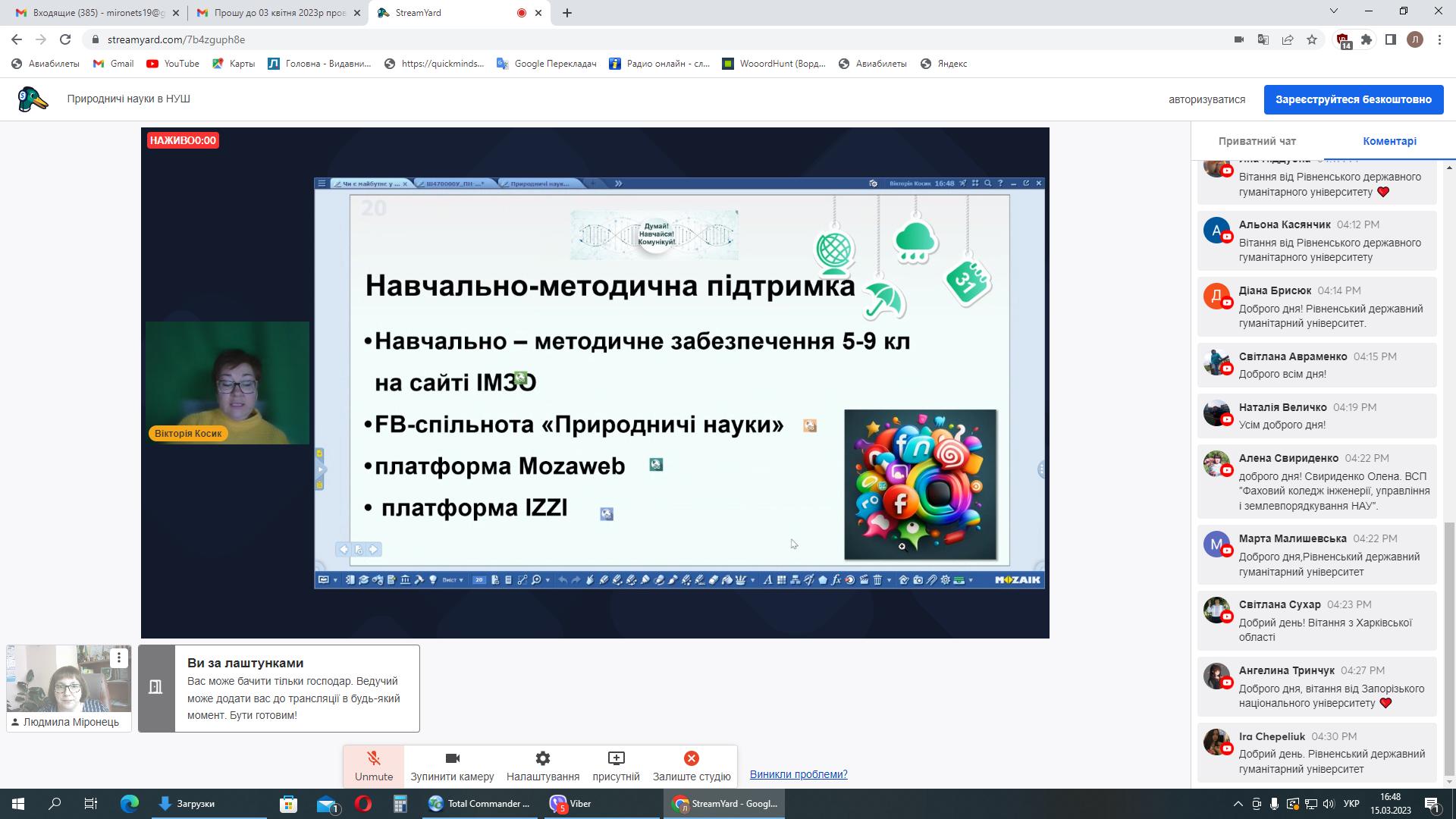
Task: Switch to Приватний чат tab
Action: (1257, 141)
